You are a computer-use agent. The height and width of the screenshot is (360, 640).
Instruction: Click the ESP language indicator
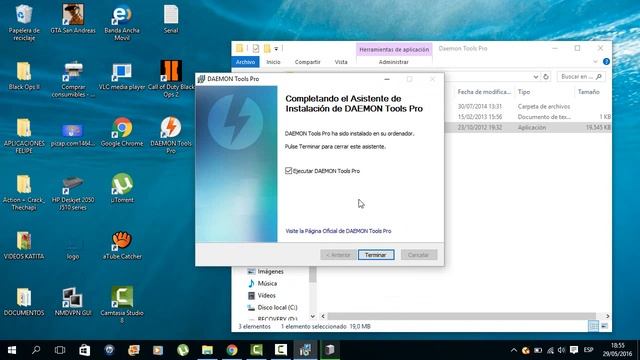(588, 350)
